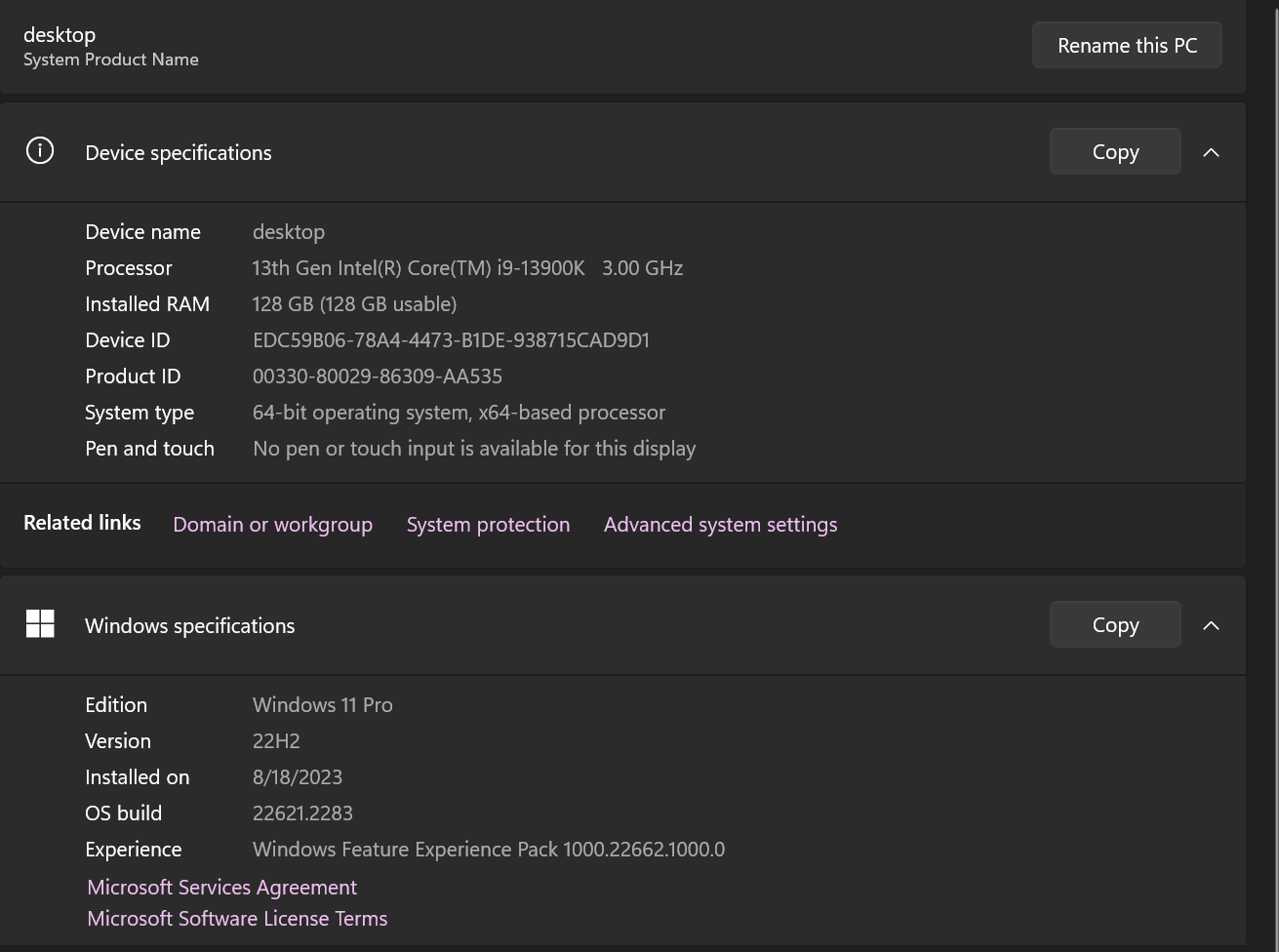Click the System type label
The width and height of the screenshot is (1279, 952).
140,413
